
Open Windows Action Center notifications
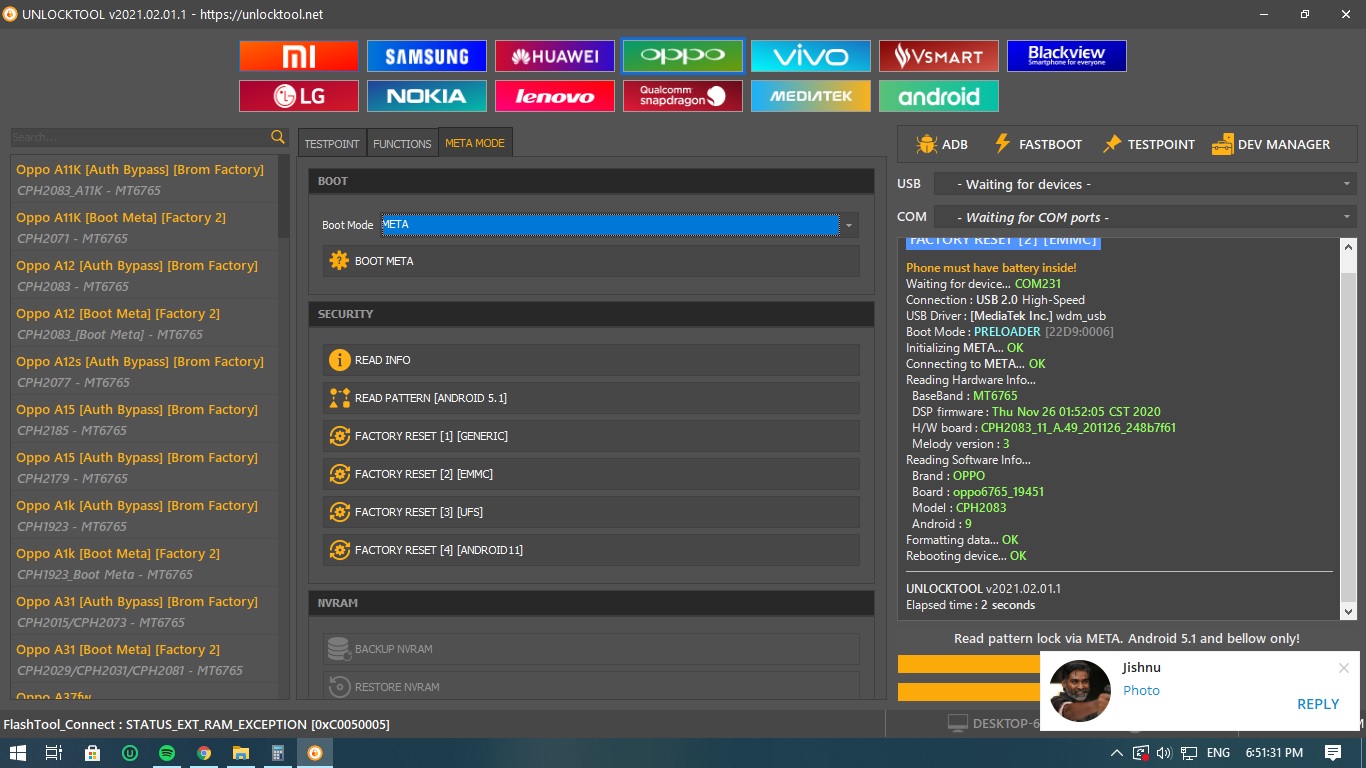(x=1333, y=753)
